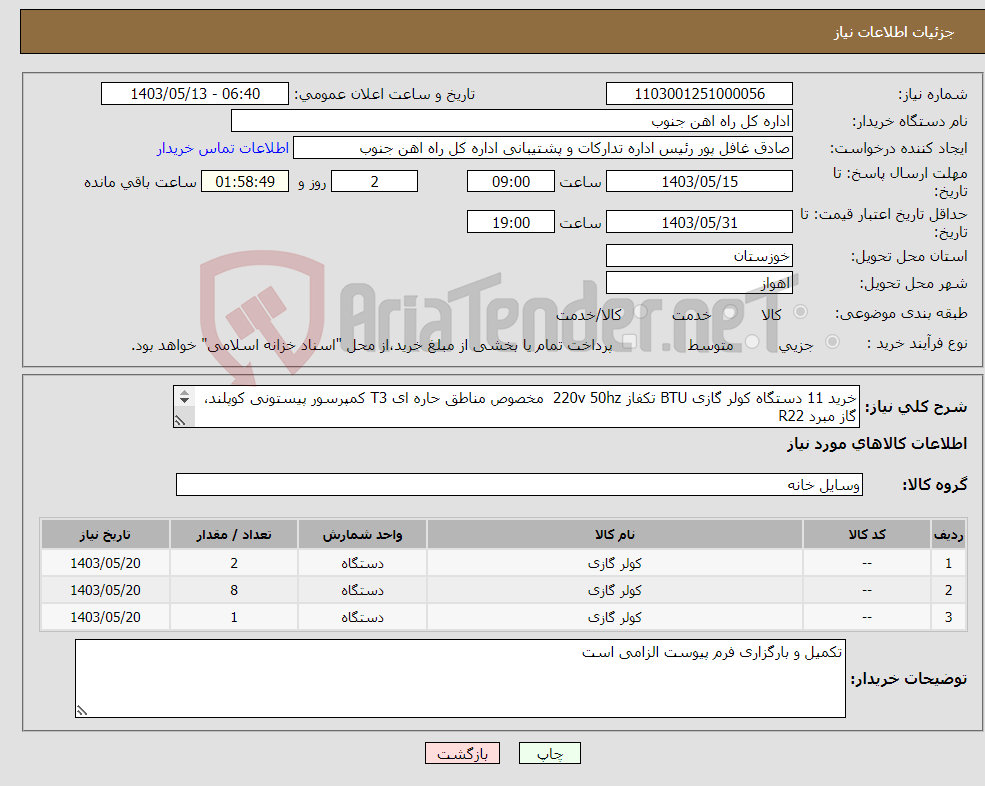Click date 1403/05/20 in row 1
Screen dimensions: 985x786
pos(105,563)
